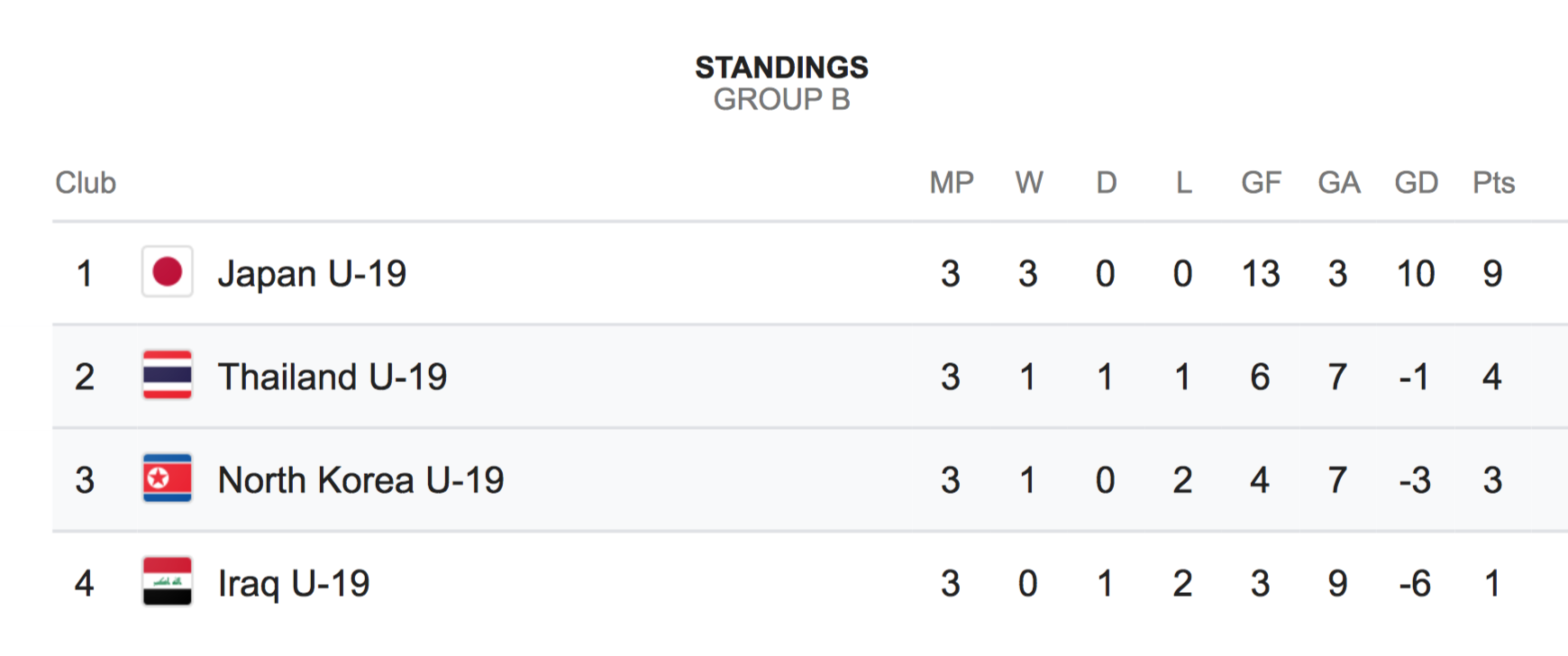The image size is (1568, 656).
Task: Select the North Korea U-19 team name
Action: (x=360, y=480)
